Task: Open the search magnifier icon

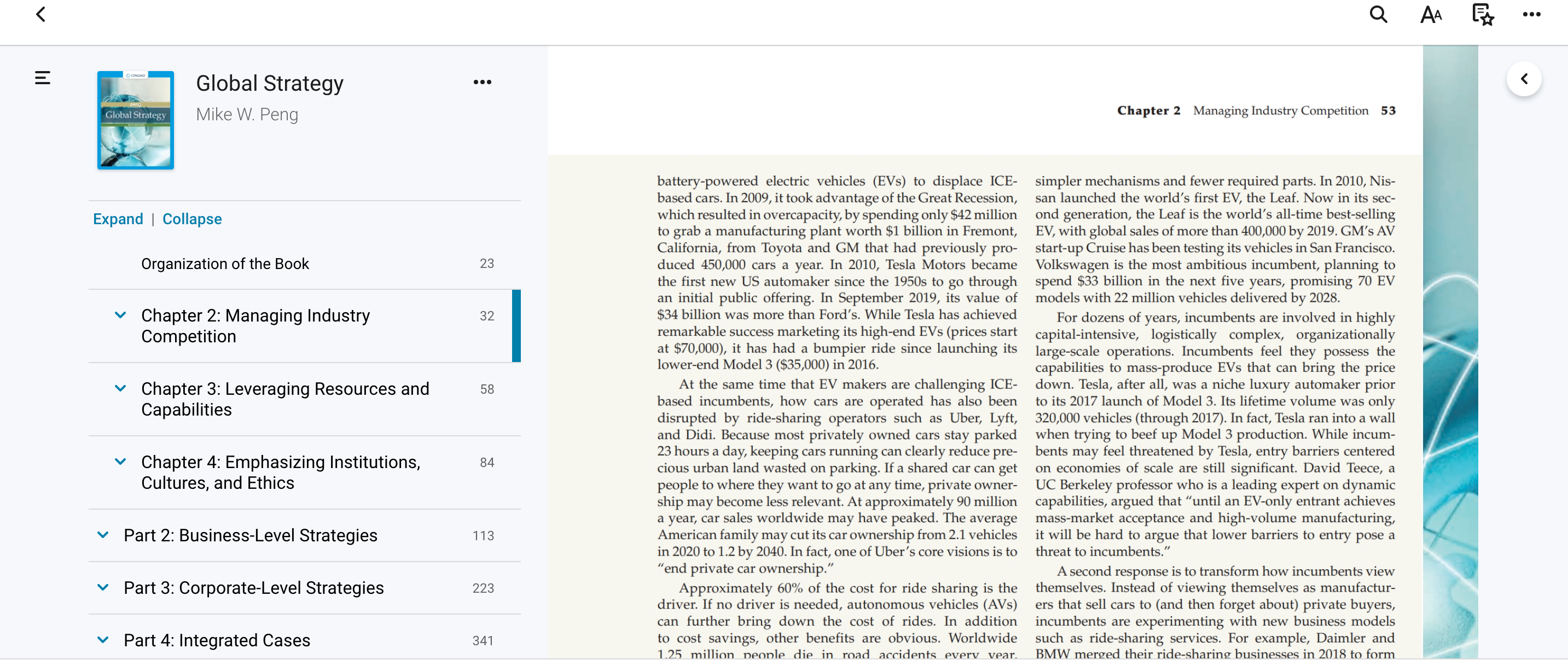Action: pos(1378,15)
